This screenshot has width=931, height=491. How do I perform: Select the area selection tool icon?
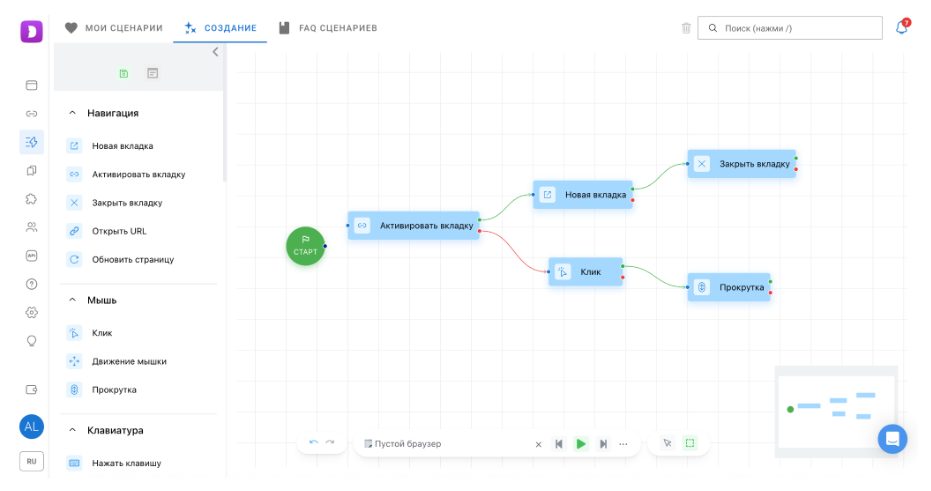(689, 443)
